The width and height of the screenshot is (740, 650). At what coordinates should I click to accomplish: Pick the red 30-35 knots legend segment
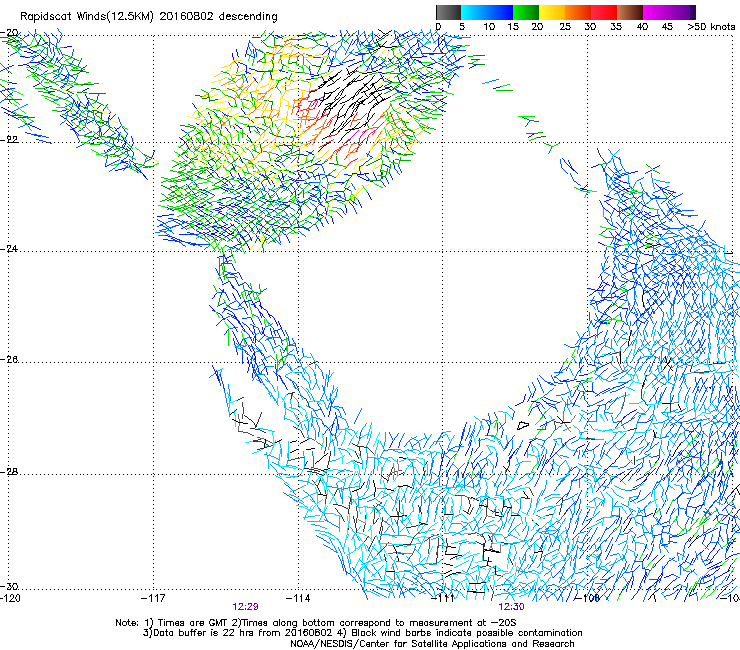604,12
